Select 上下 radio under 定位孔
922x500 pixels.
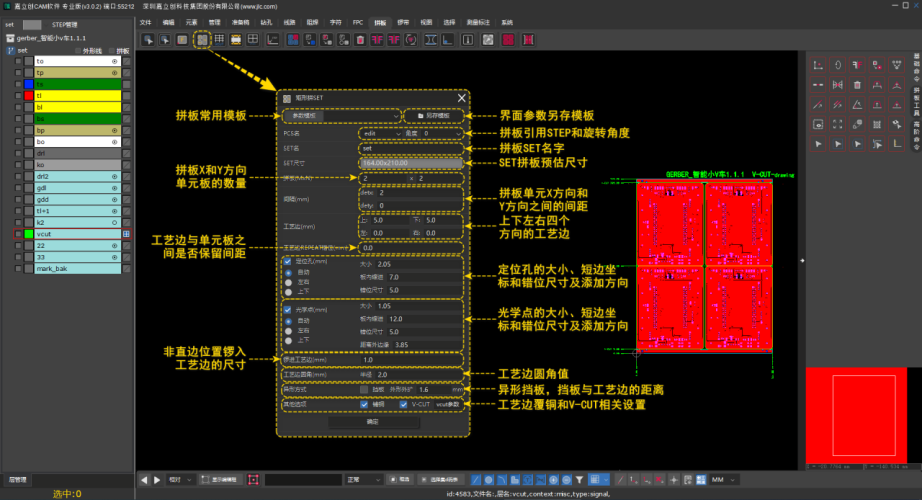288,292
